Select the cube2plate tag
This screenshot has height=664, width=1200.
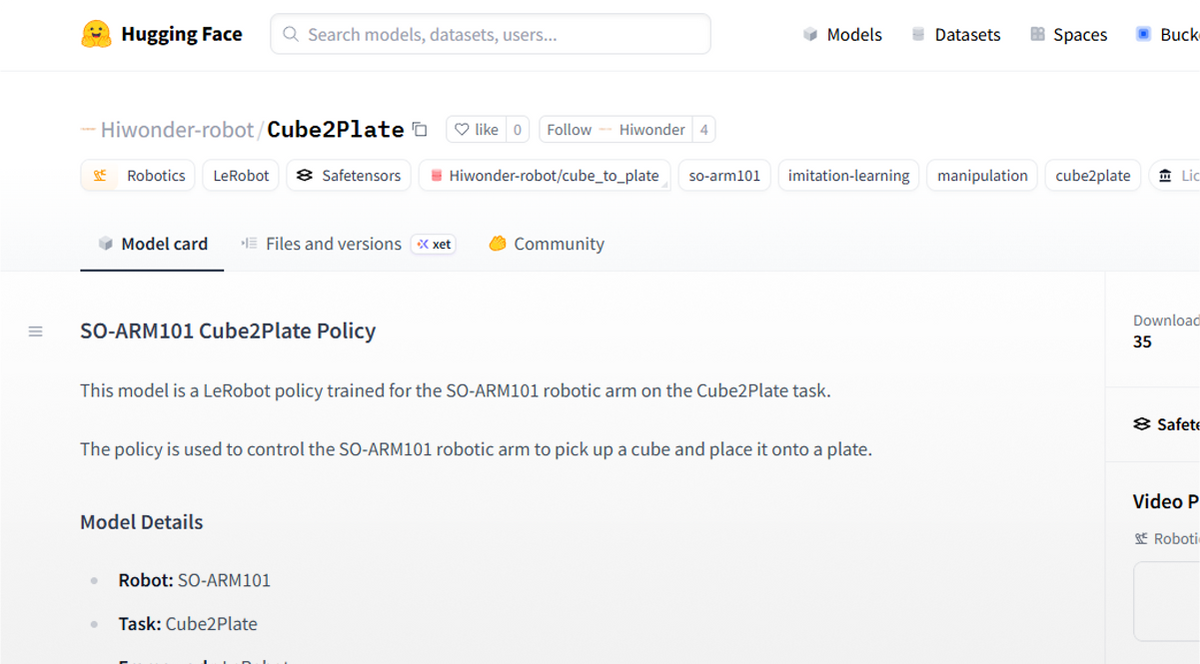pyautogui.click(x=1093, y=176)
